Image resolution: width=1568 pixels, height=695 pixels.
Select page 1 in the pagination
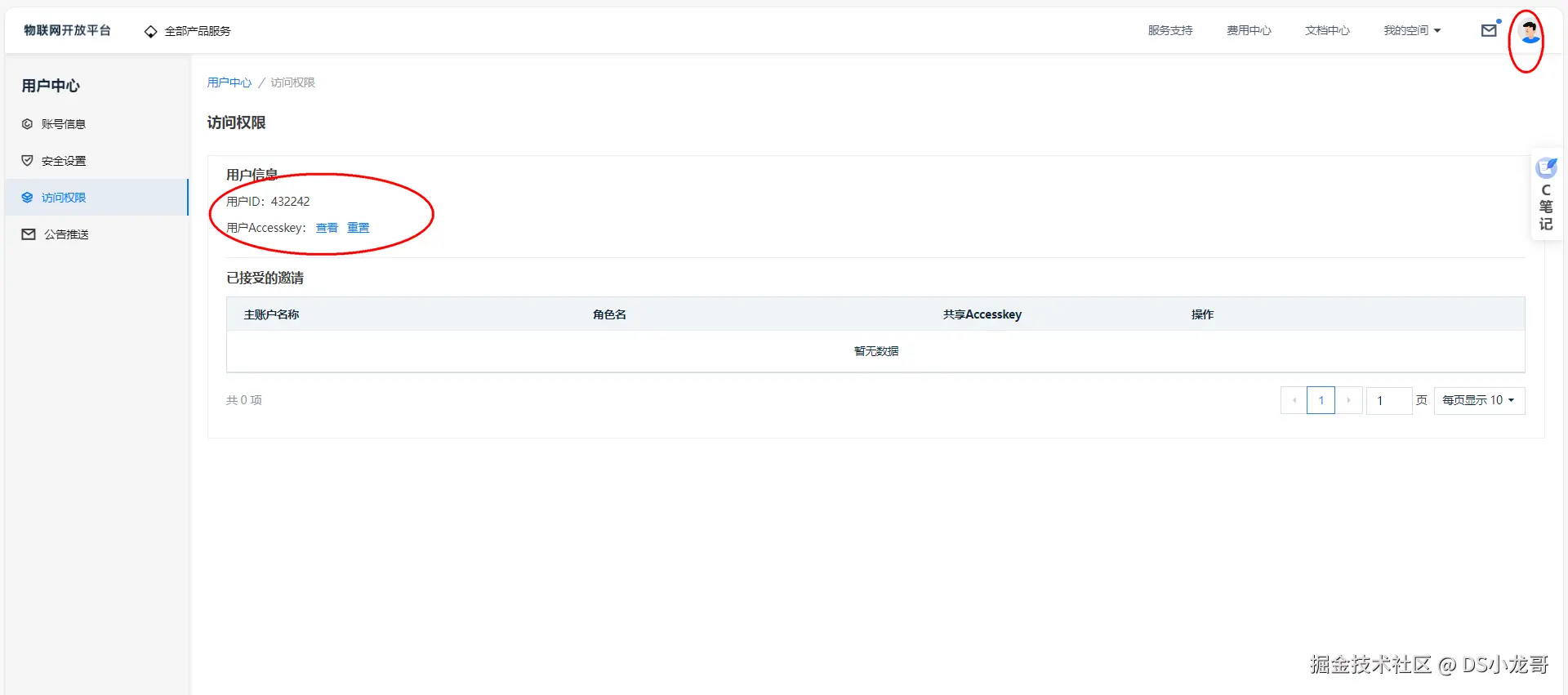point(1321,400)
